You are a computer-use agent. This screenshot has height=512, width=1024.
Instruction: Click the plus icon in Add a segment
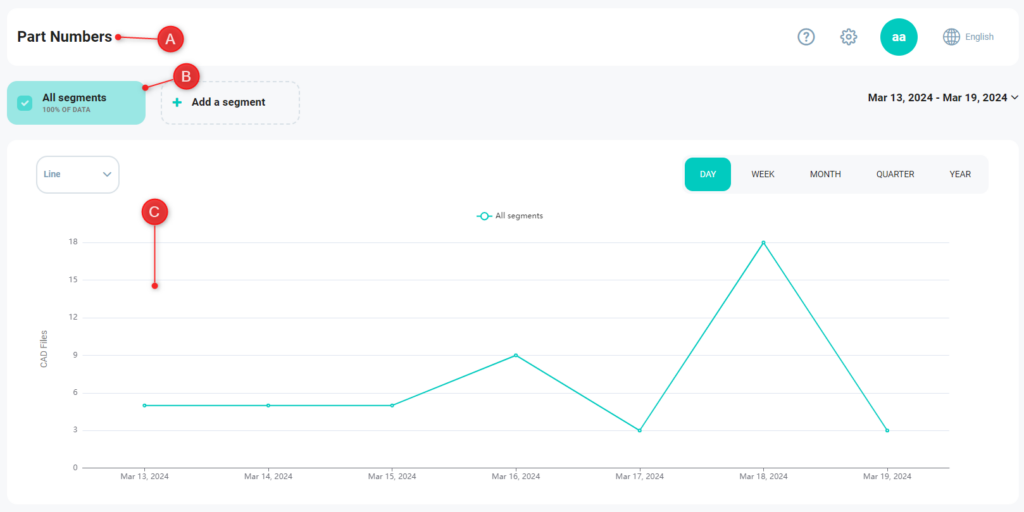point(177,102)
